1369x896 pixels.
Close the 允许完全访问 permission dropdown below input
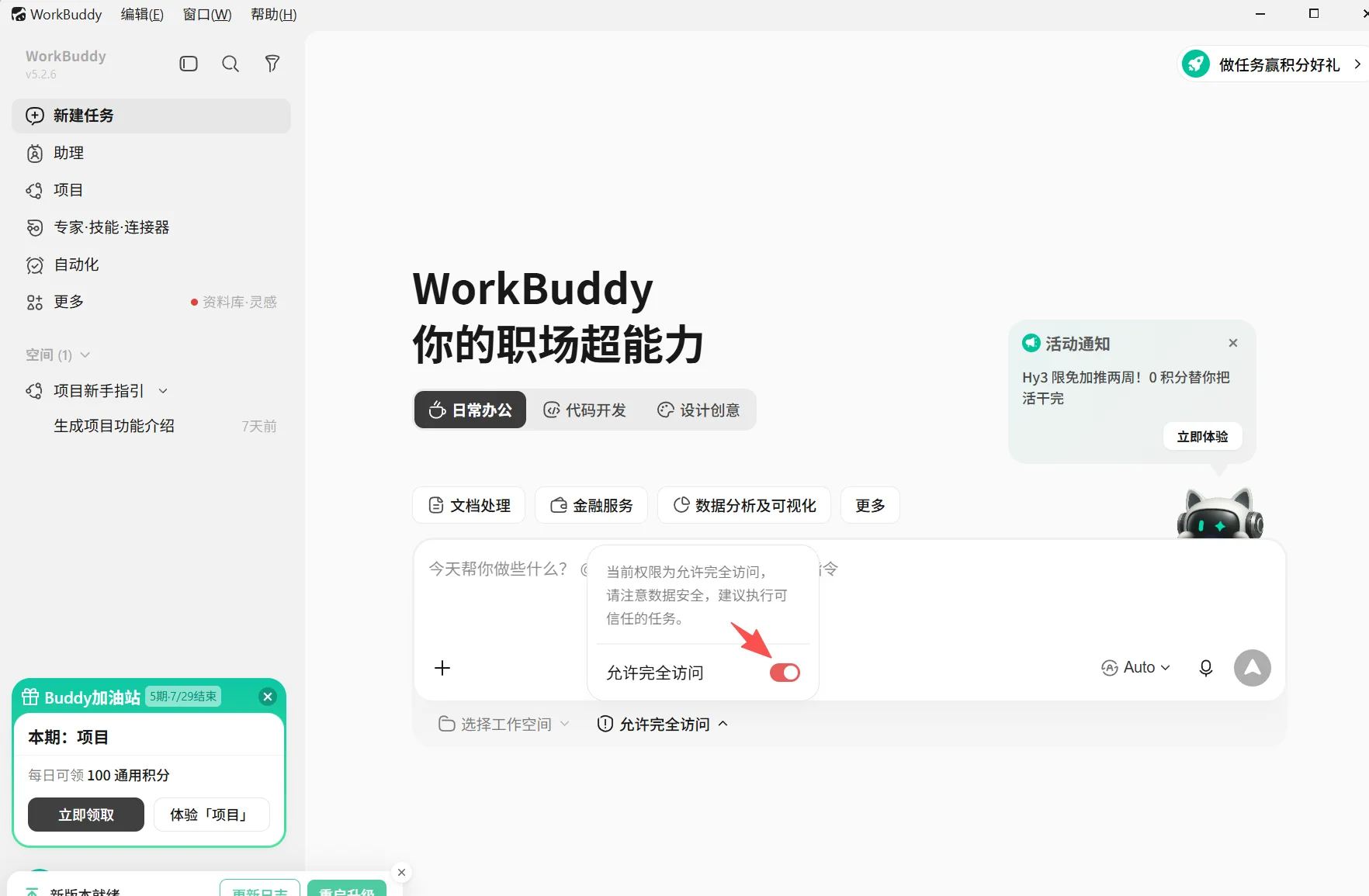(x=663, y=724)
